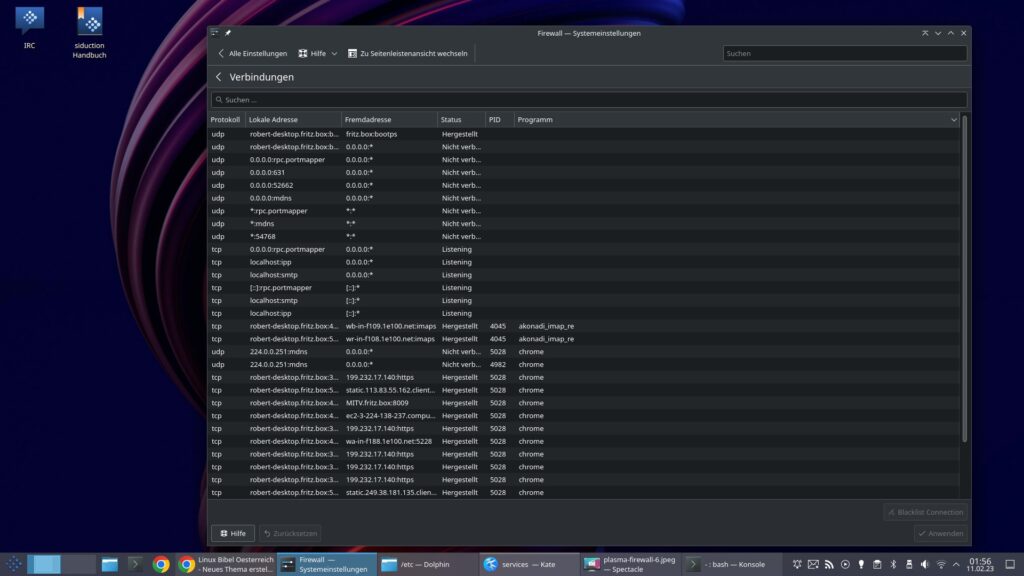The image size is (1024, 576).
Task: Open the notifications bell in system tray
Action: [x=797, y=564]
